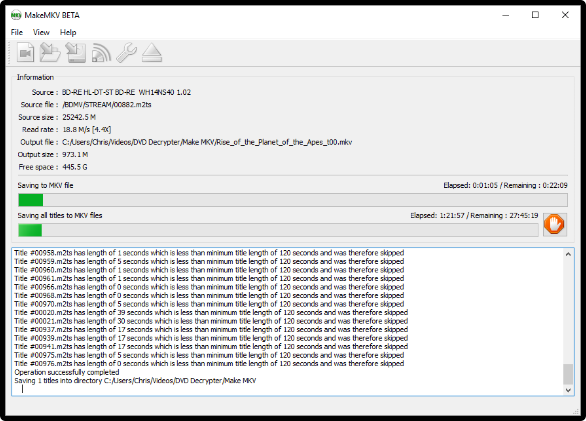Click the Operation successfully completed log line
This screenshot has width=586, height=421.
click(x=67, y=372)
